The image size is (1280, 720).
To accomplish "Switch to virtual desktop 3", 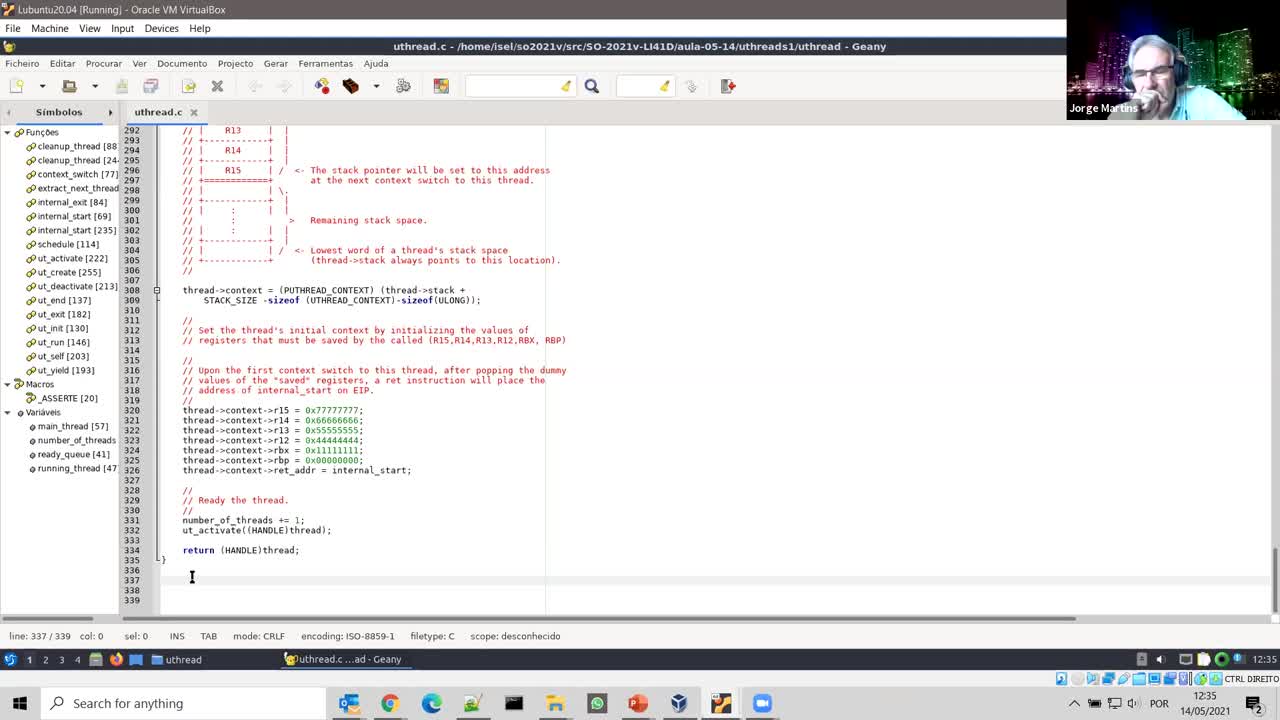I will click(x=61, y=660).
